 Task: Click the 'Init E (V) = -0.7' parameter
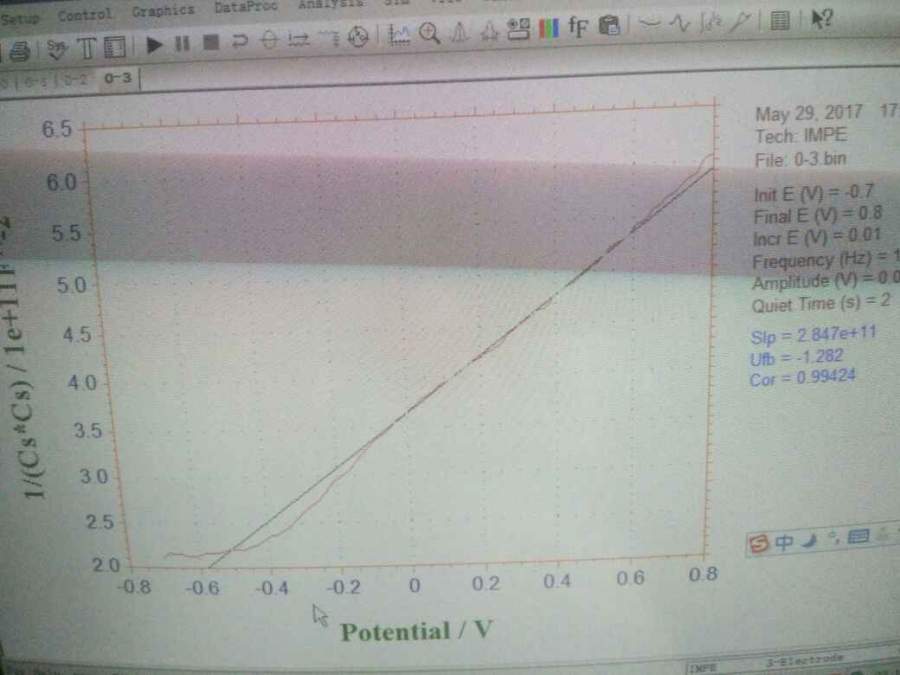(x=813, y=193)
